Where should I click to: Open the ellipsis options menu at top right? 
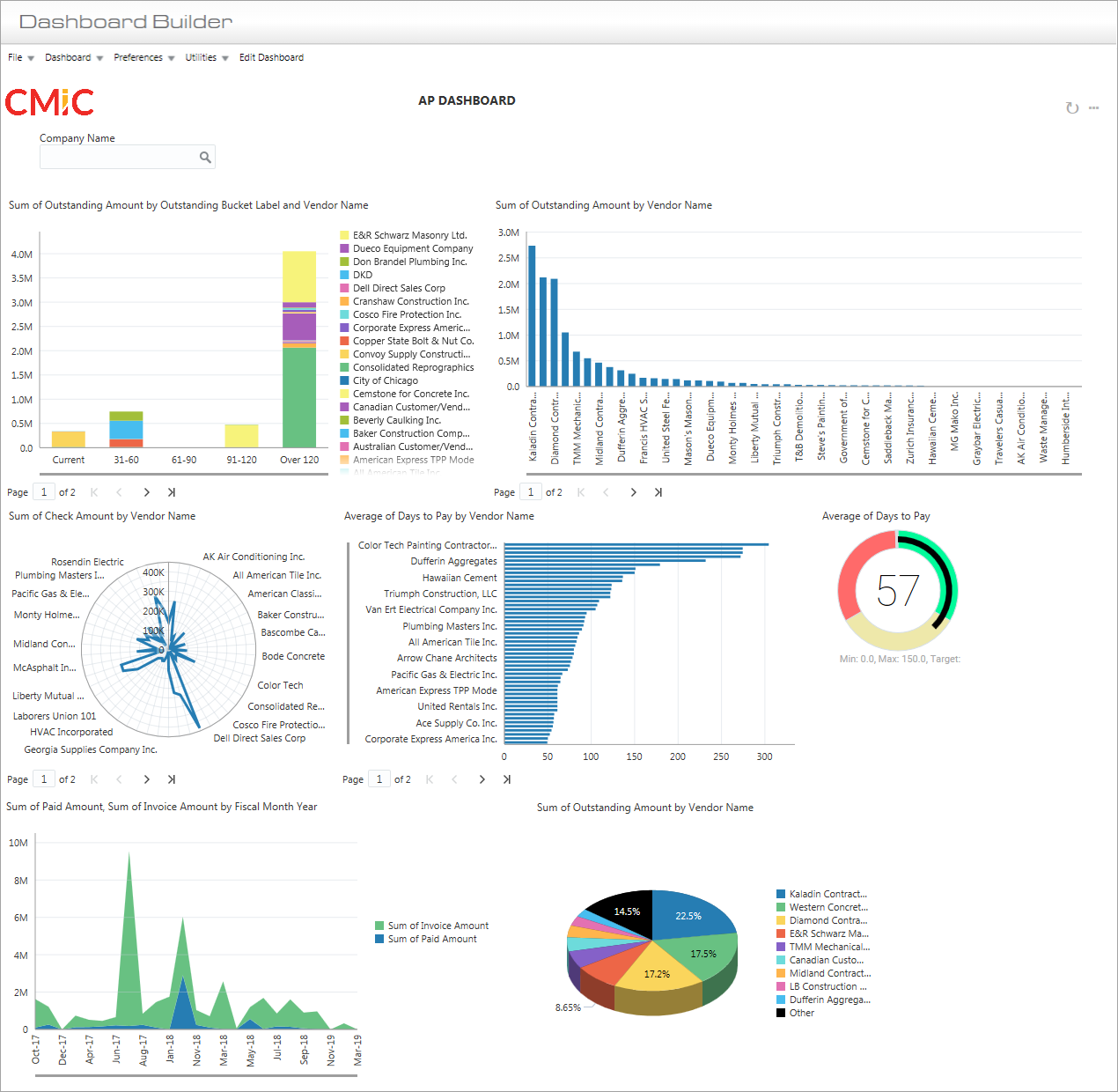coord(1093,107)
